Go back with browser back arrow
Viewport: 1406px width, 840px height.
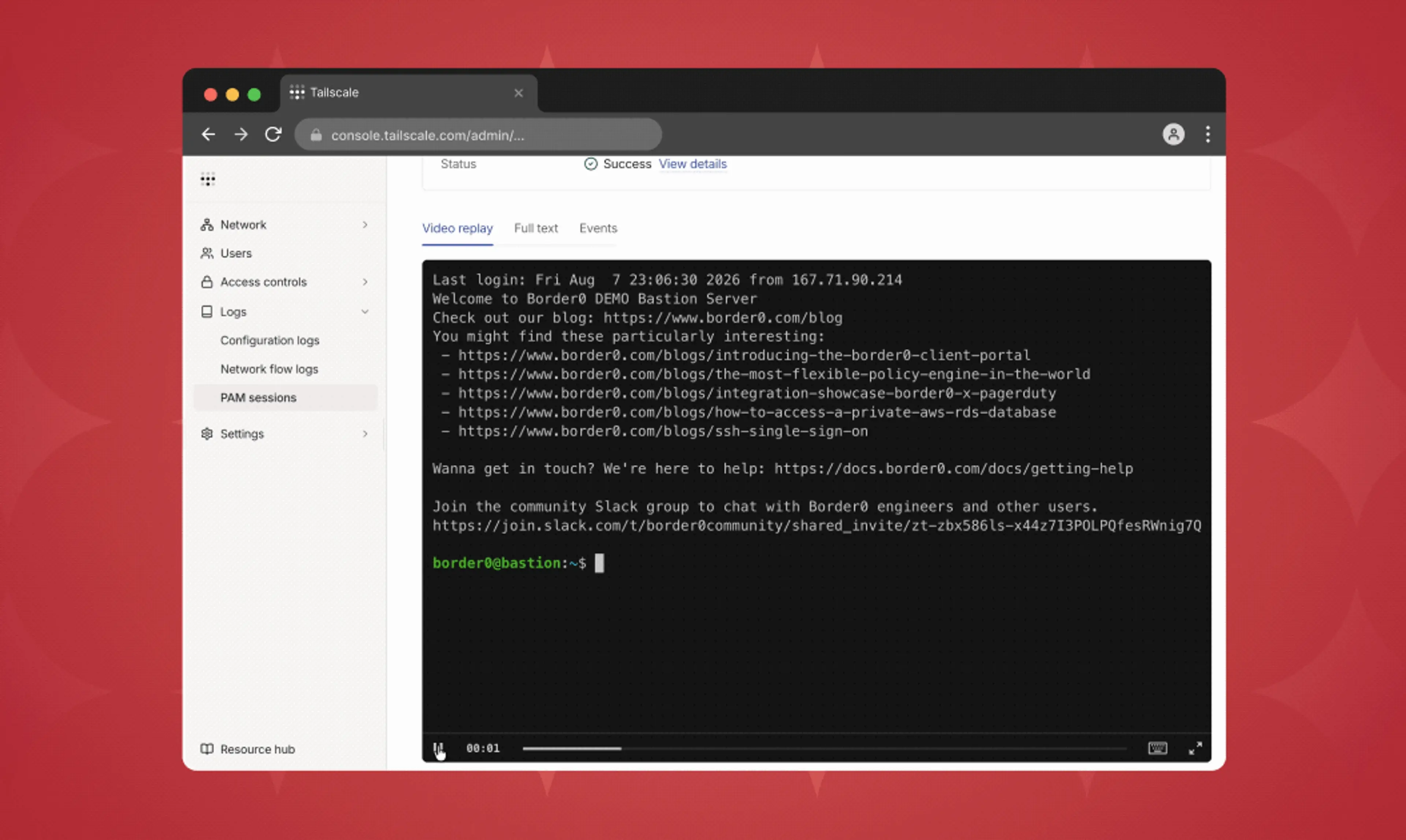point(208,134)
